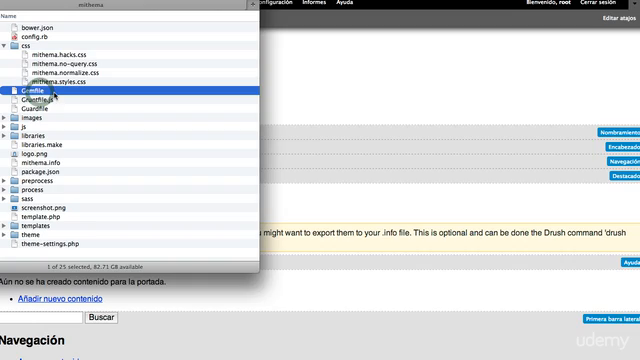Click the Primera barra lateral label
The height and width of the screenshot is (360, 640).
pyautogui.click(x=611, y=319)
